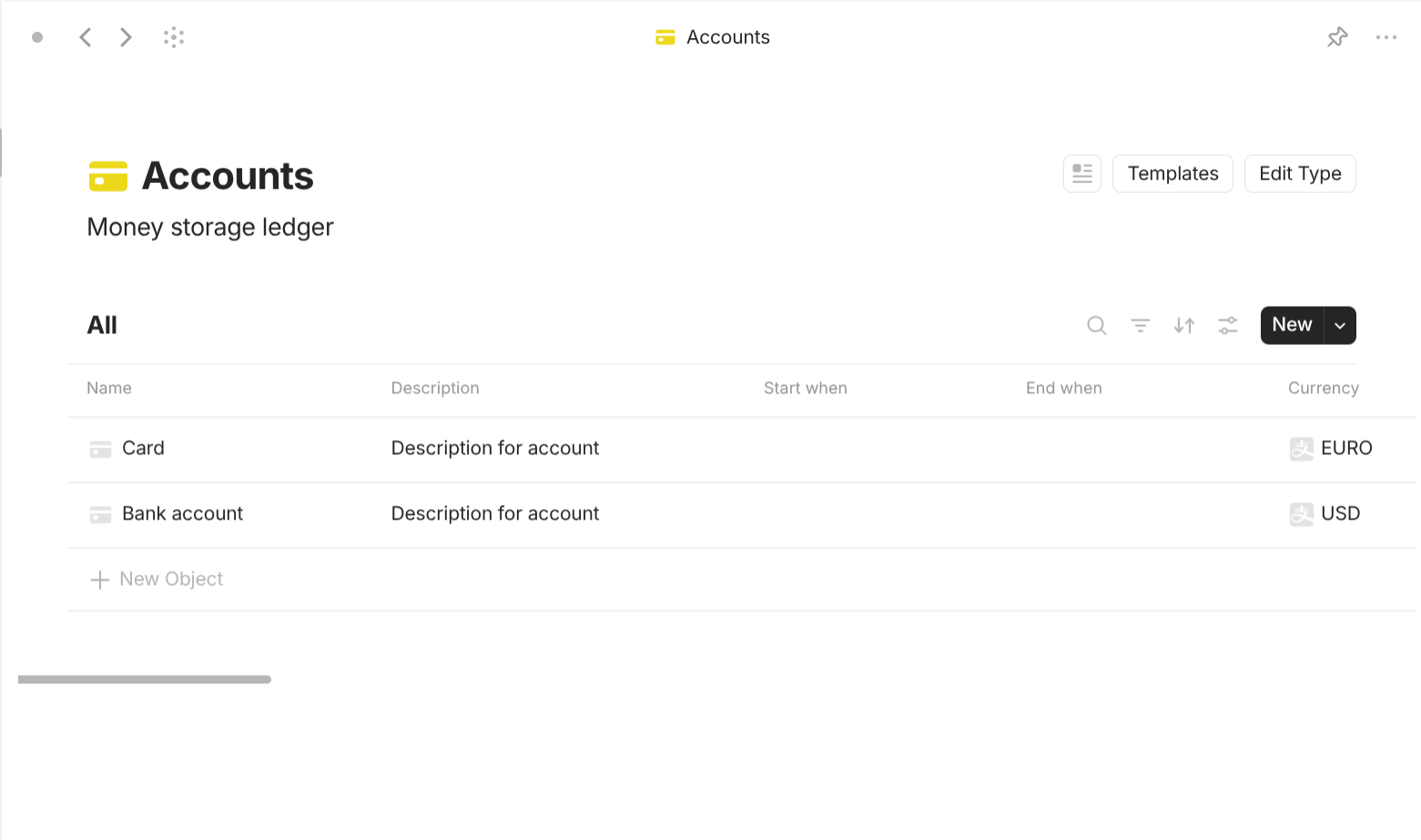Navigate back with the left arrow
The height and width of the screenshot is (840, 1421).
point(85,36)
